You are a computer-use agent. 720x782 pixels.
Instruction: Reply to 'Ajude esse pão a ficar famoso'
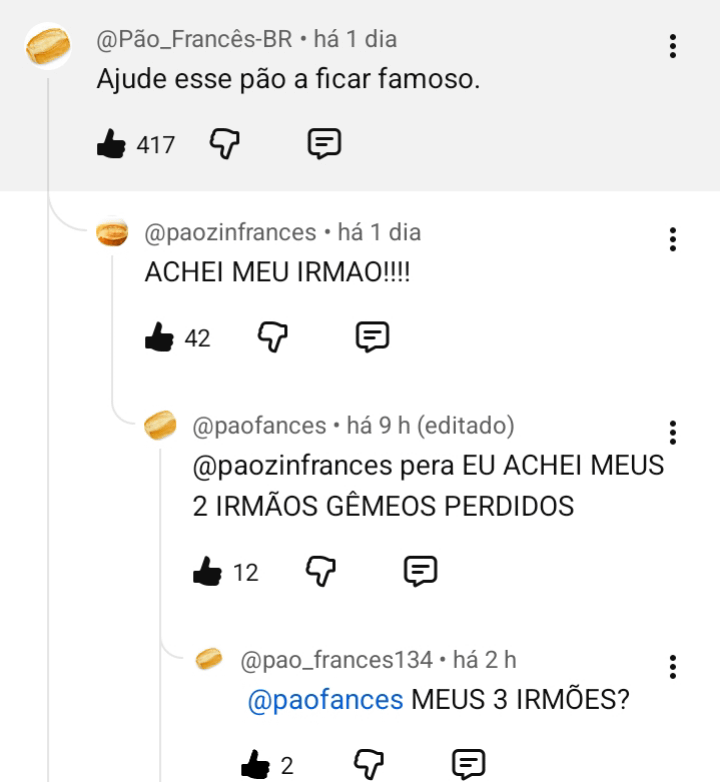[323, 144]
